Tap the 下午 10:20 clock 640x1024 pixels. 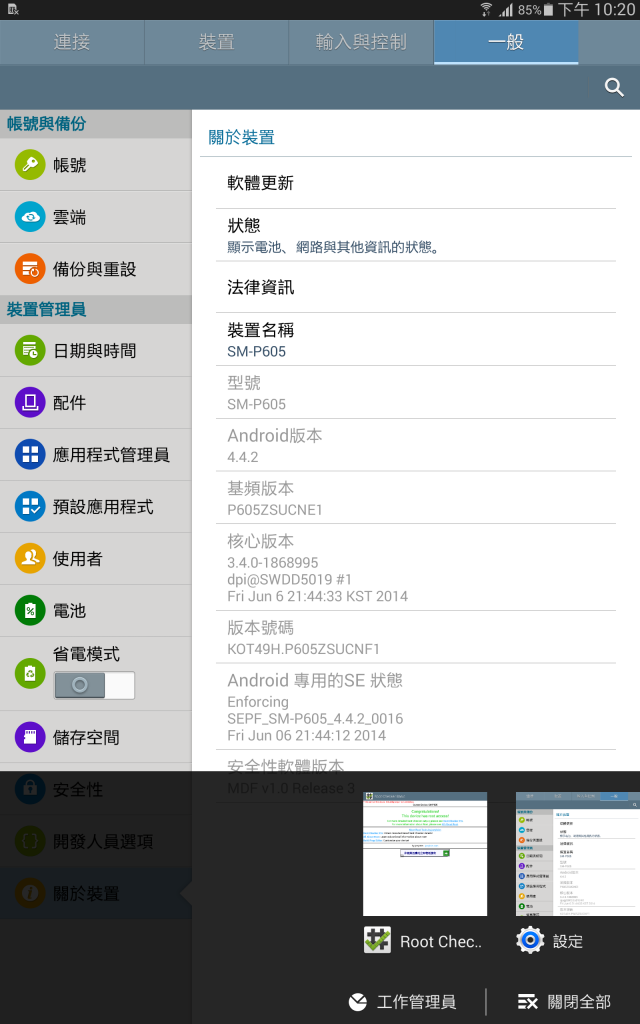click(596, 10)
